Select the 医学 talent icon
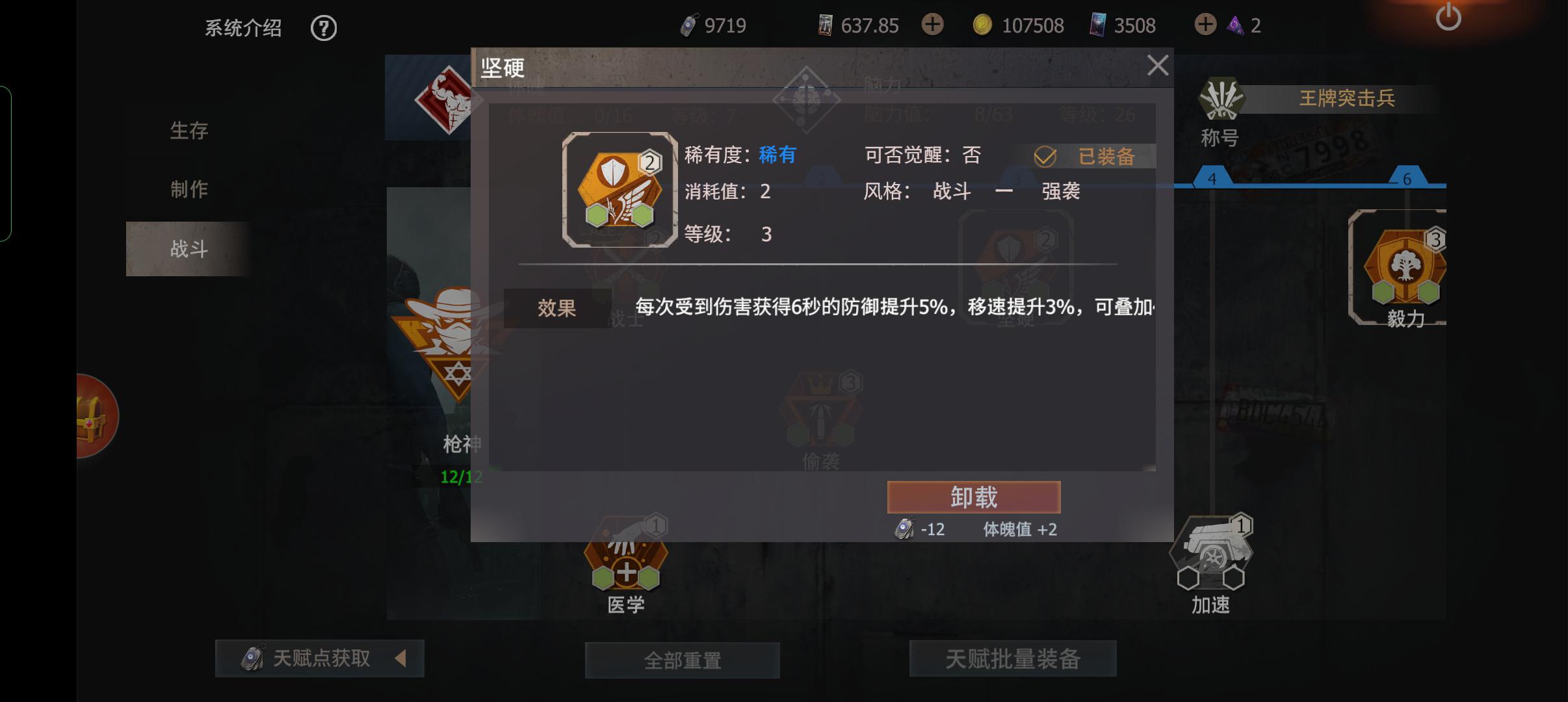Viewport: 1568px width, 702px height. pos(625,553)
